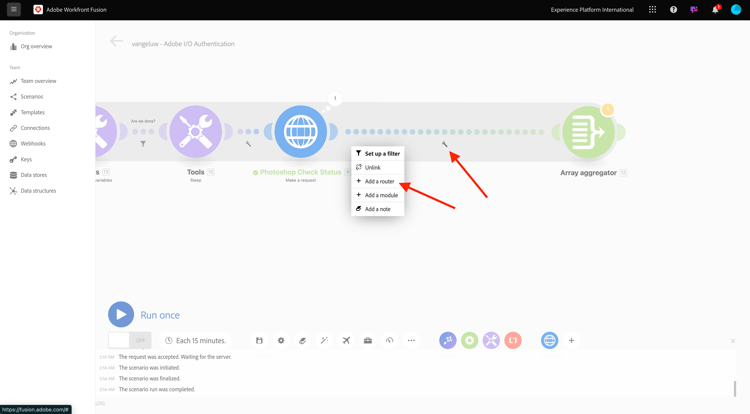Choose Add a router
Image resolution: width=750 pixels, height=414 pixels.
378,181
